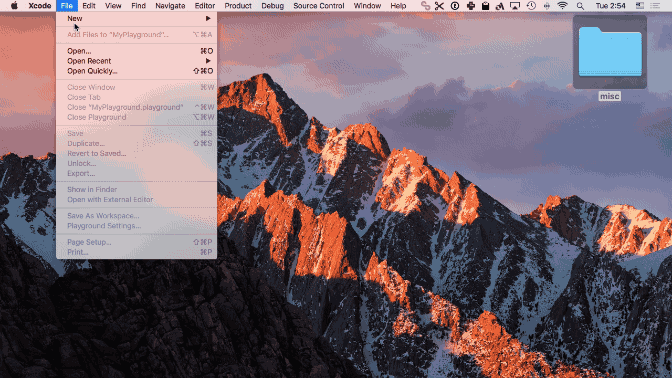The height and width of the screenshot is (378, 672).
Task: Open the Edit menu
Action: (x=89, y=6)
